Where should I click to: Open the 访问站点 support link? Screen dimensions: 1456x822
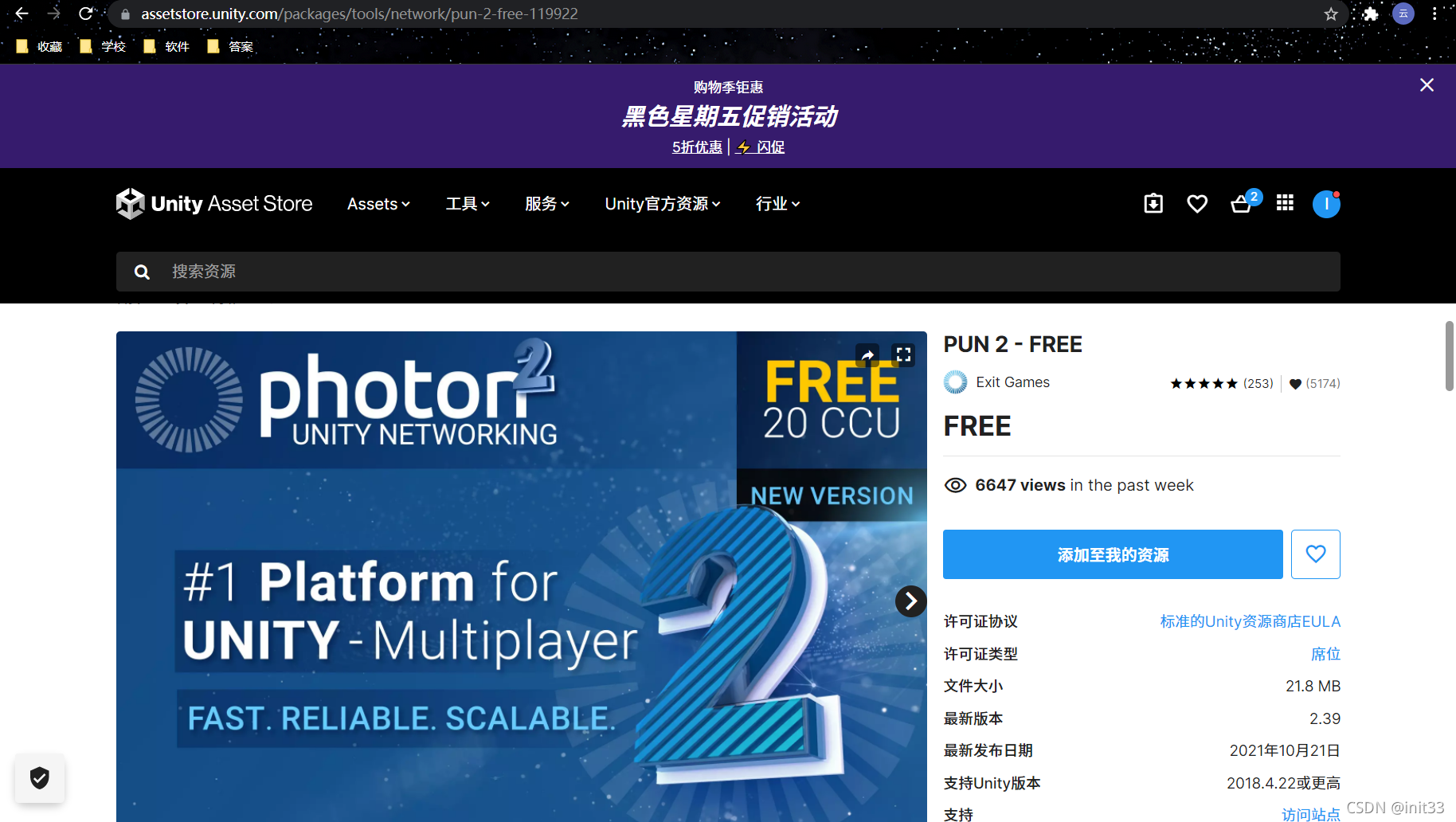(x=1311, y=814)
